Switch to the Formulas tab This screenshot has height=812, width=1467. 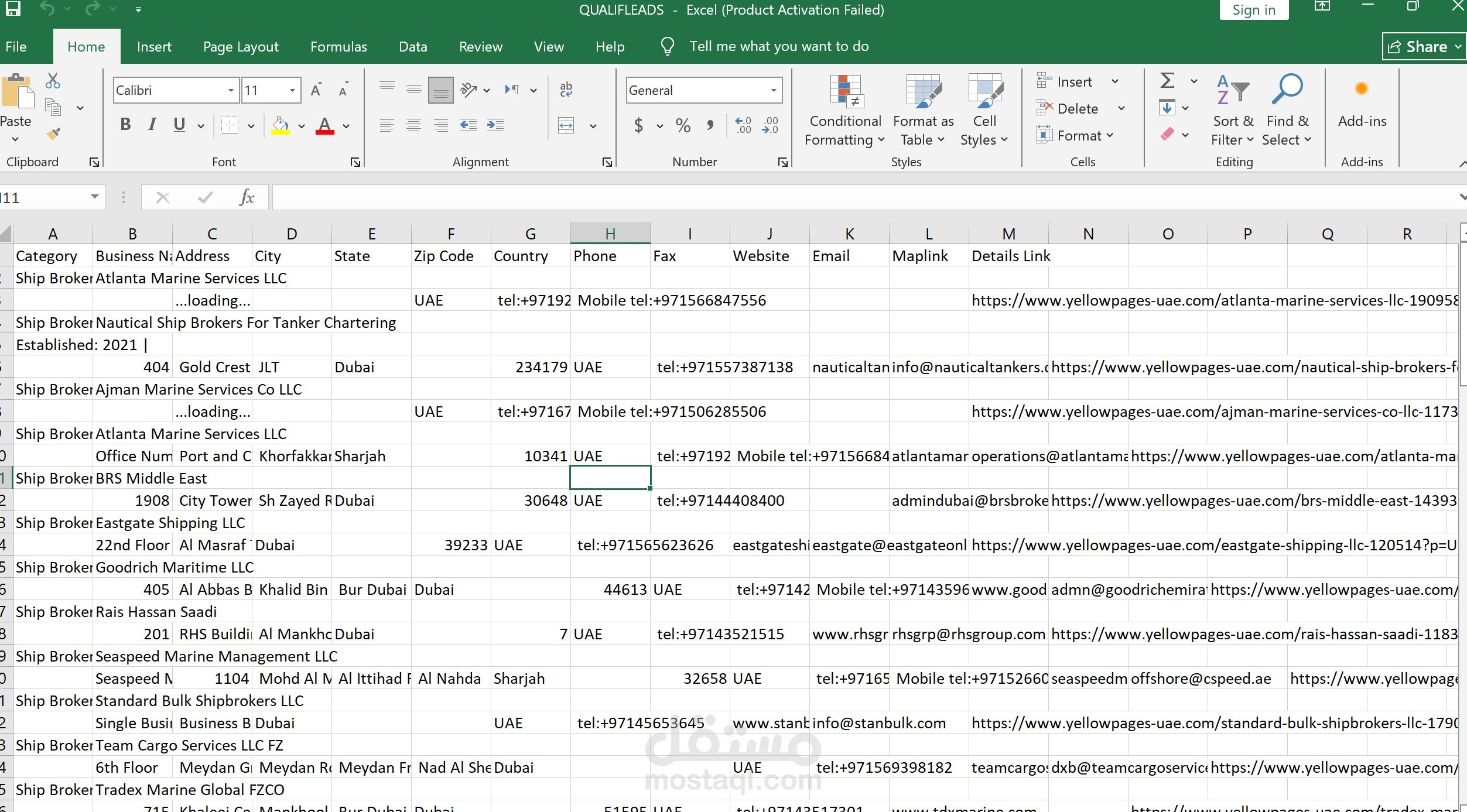click(338, 46)
